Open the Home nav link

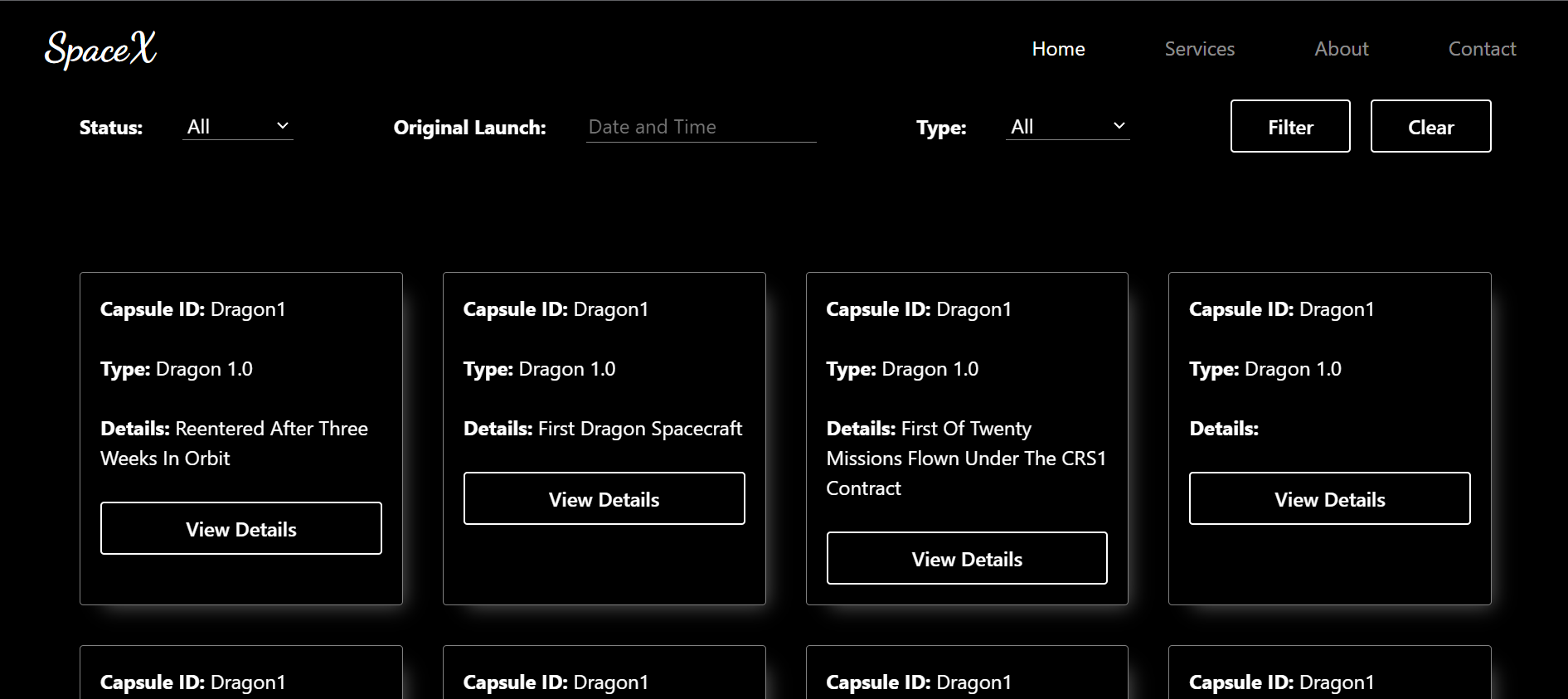[x=1058, y=49]
